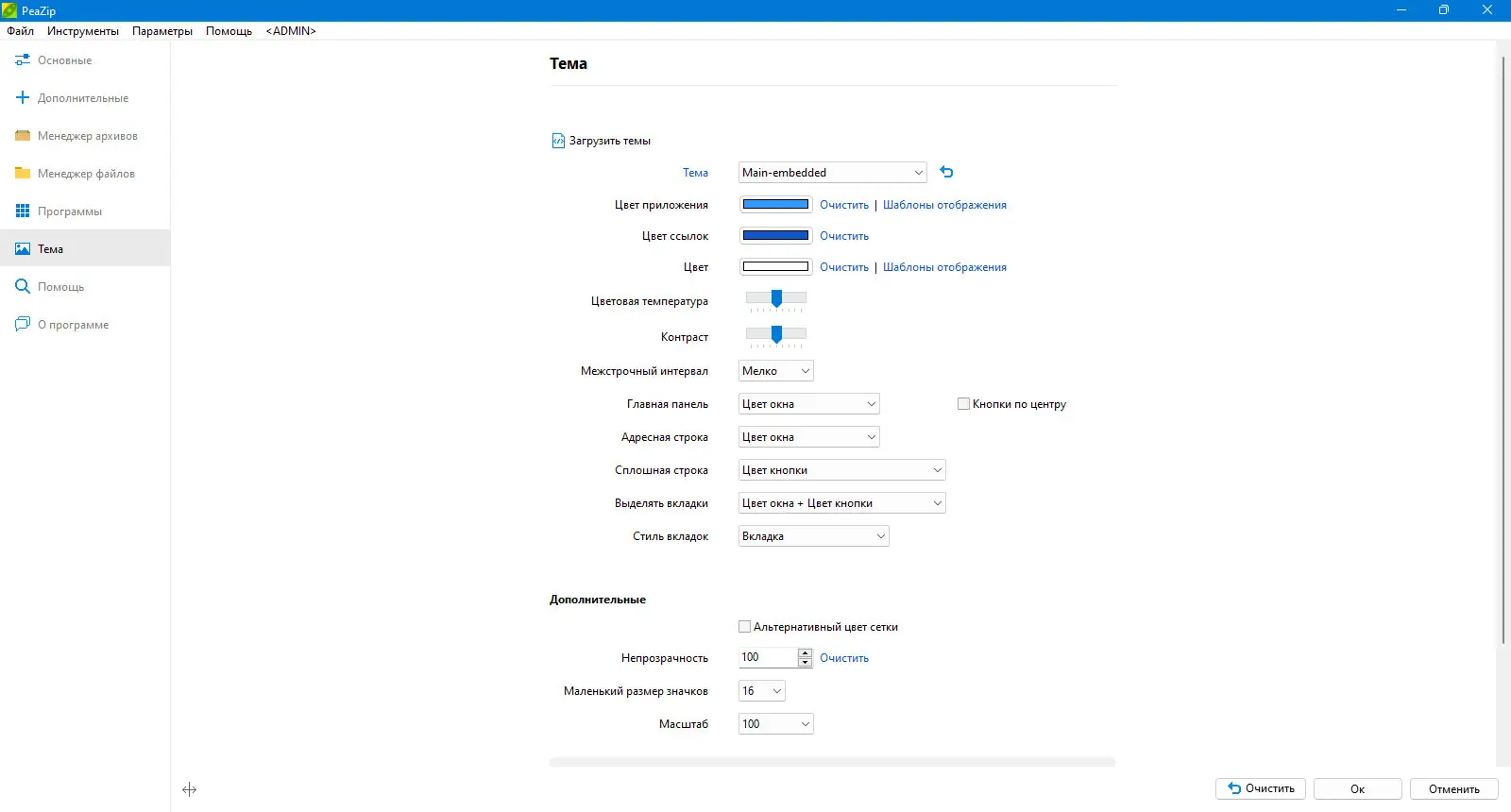Expand the Стиль вкладок dropdown

click(x=813, y=535)
